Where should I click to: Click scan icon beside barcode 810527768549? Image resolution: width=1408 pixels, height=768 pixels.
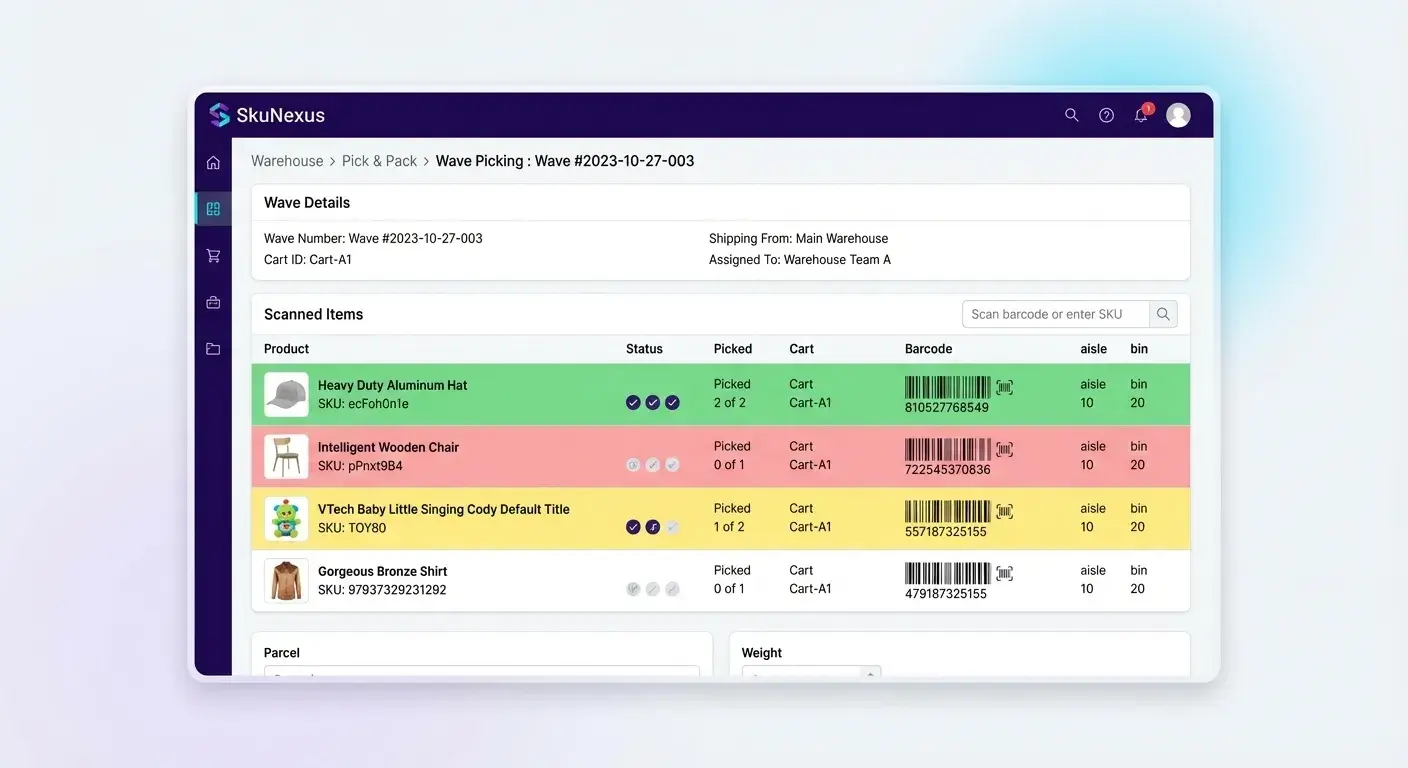click(1005, 388)
